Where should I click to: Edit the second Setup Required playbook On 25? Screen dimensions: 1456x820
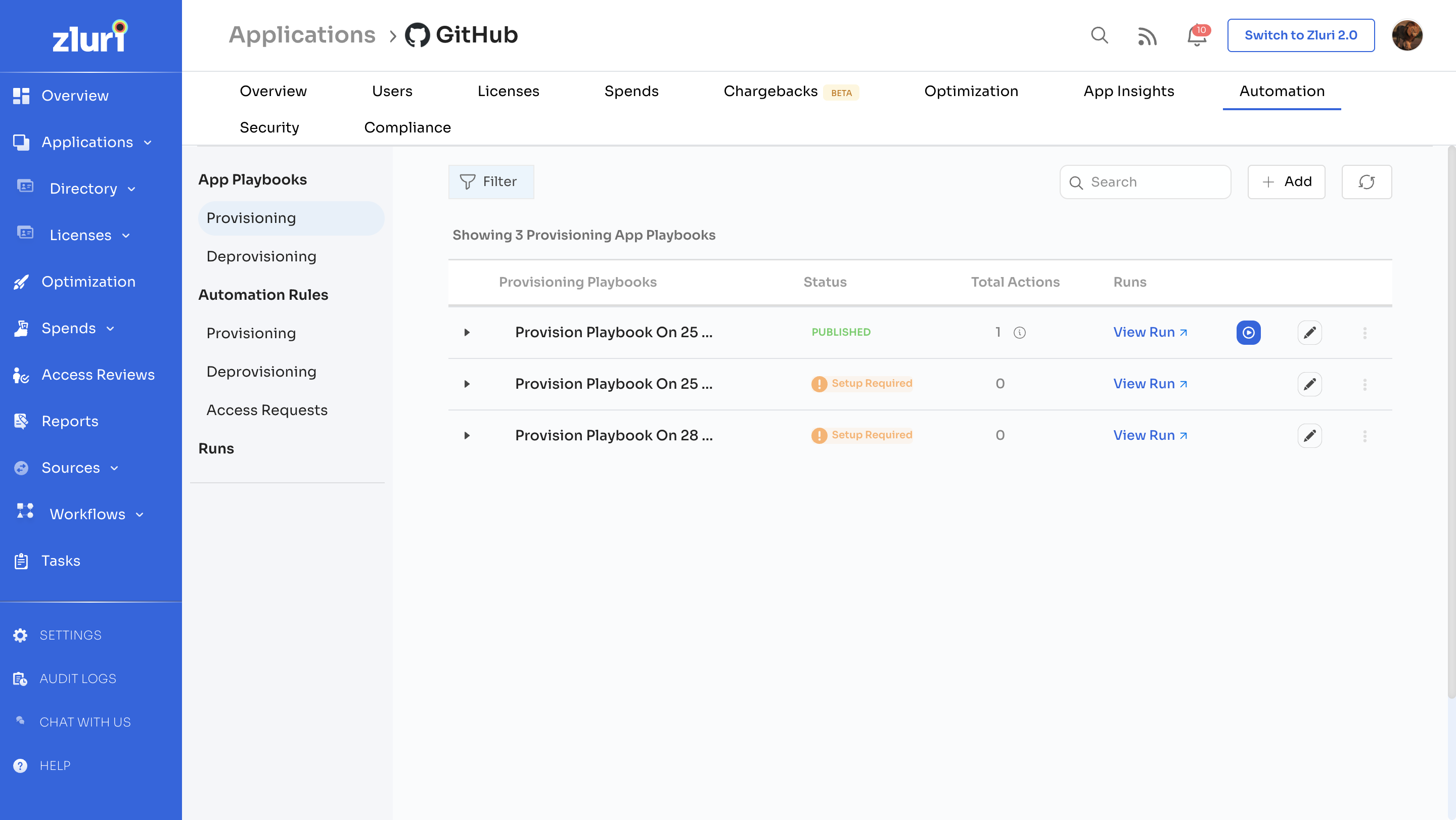[1309, 384]
